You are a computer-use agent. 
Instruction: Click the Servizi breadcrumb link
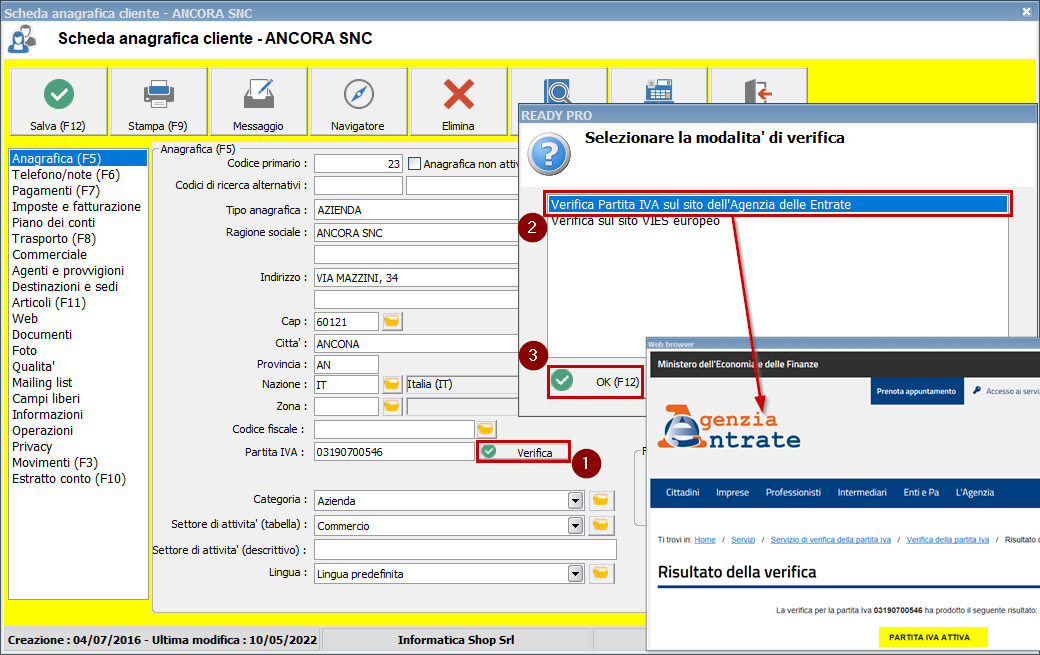(743, 540)
